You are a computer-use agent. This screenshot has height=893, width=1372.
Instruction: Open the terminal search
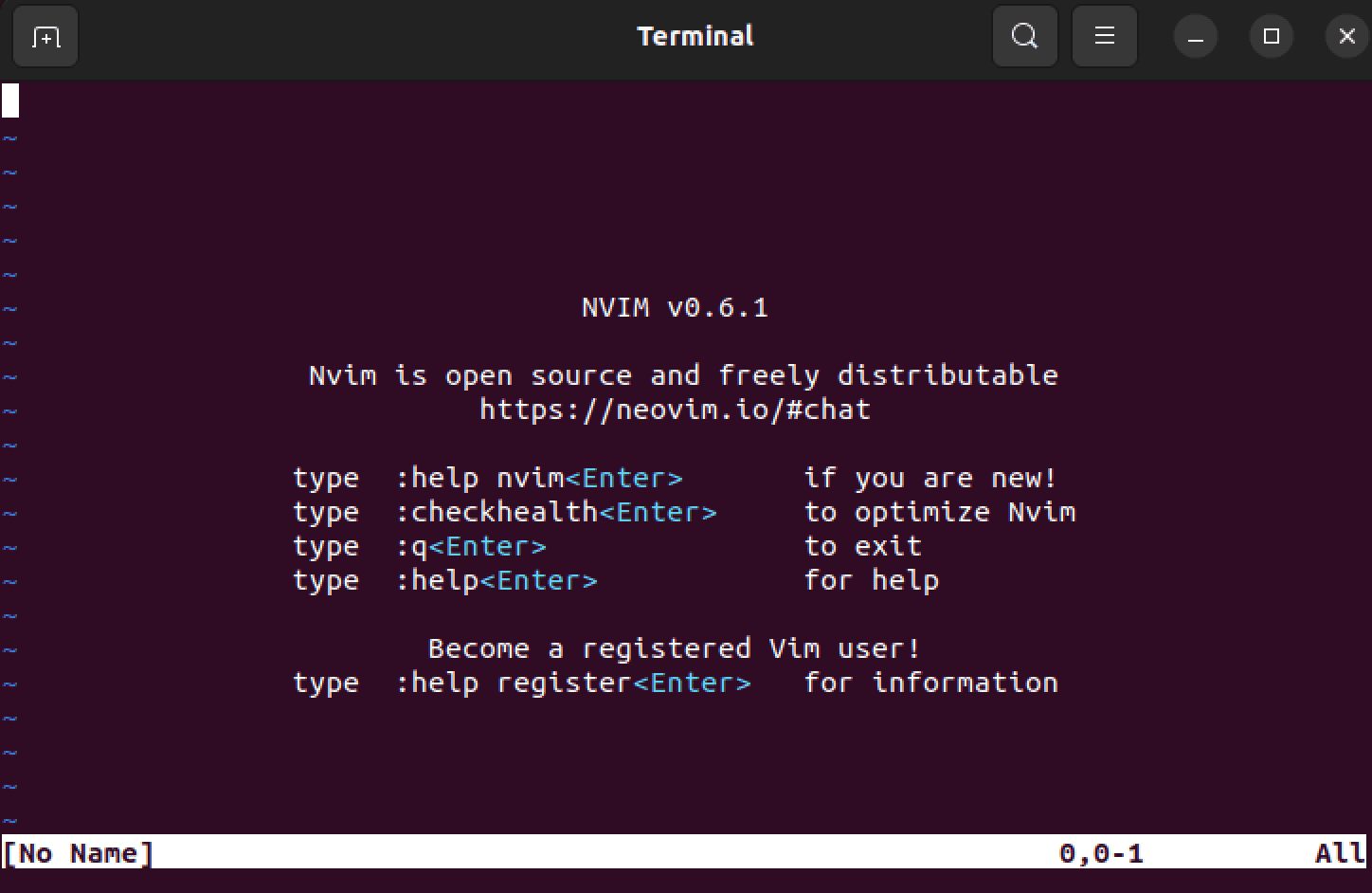pos(1024,37)
